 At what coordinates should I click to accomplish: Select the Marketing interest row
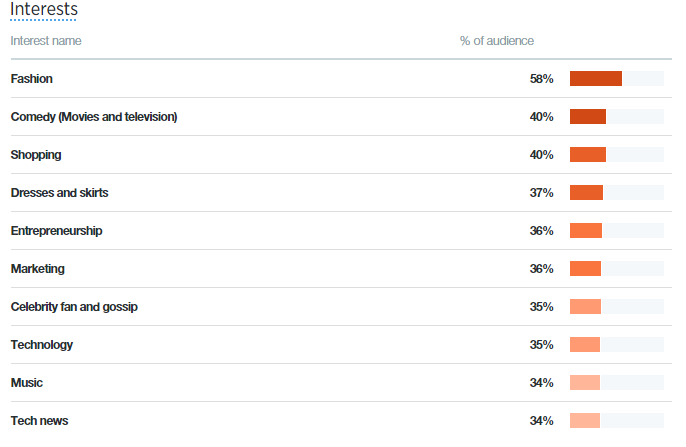tap(341, 269)
